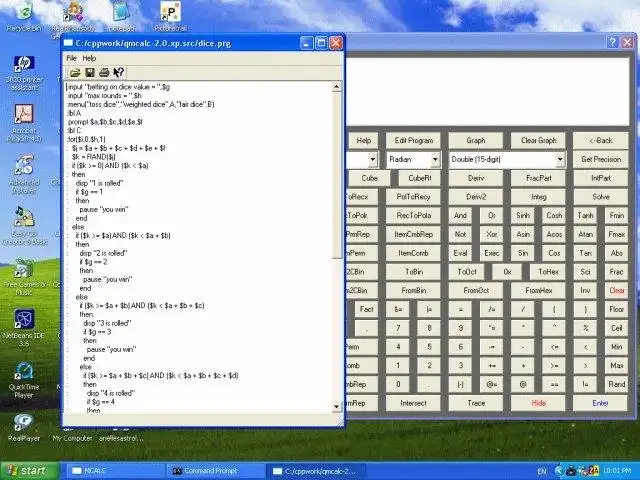The width and height of the screenshot is (640, 480).
Task: Open the File menu in program editor
Action: (x=71, y=58)
